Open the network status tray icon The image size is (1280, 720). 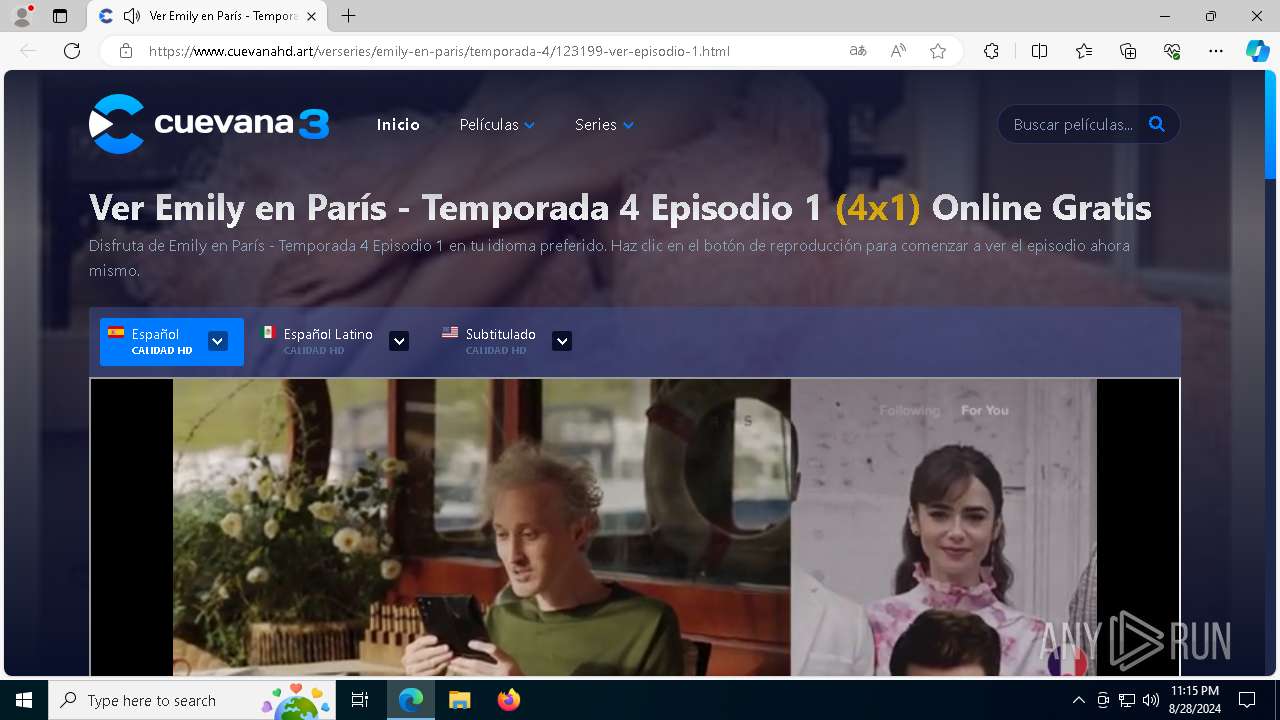coord(1127,700)
